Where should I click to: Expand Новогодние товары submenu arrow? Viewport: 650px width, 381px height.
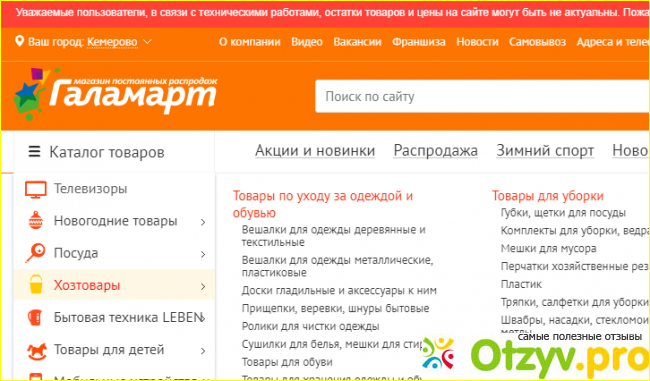[203, 222]
